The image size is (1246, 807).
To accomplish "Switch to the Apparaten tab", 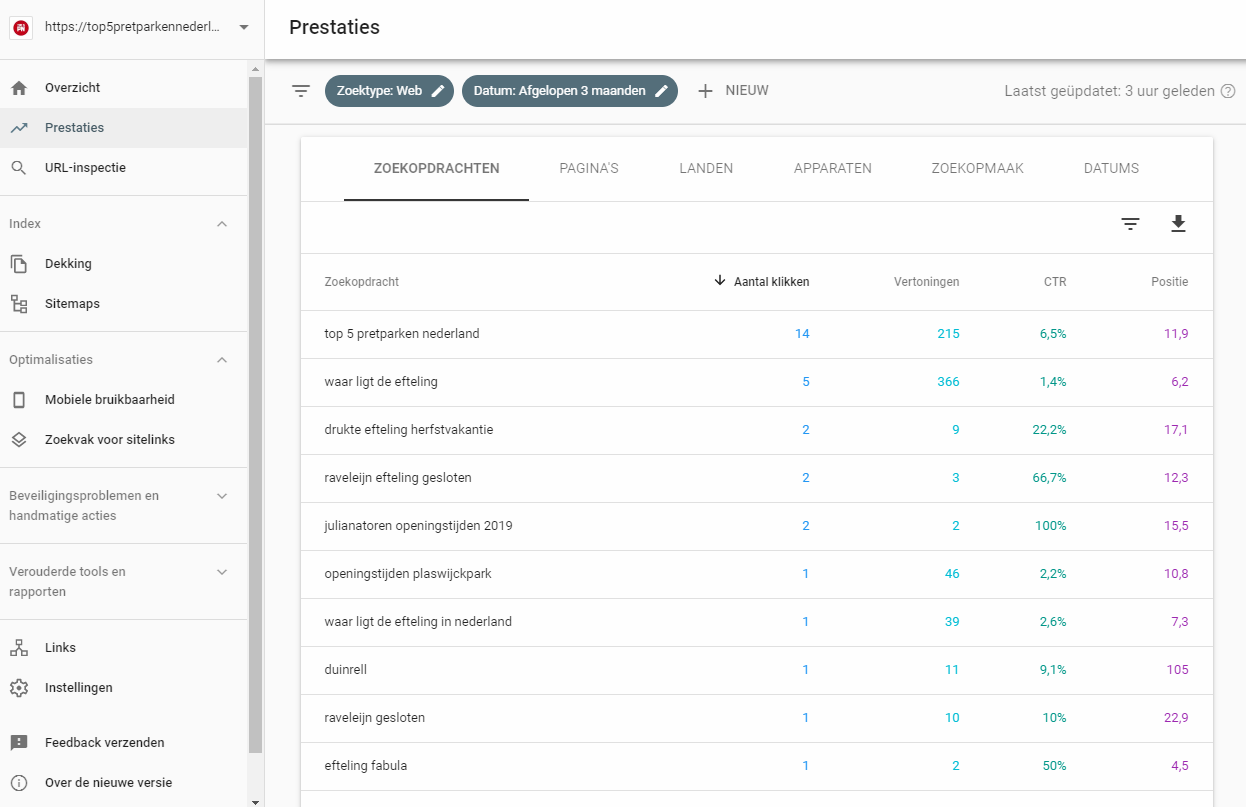I will tap(833, 169).
